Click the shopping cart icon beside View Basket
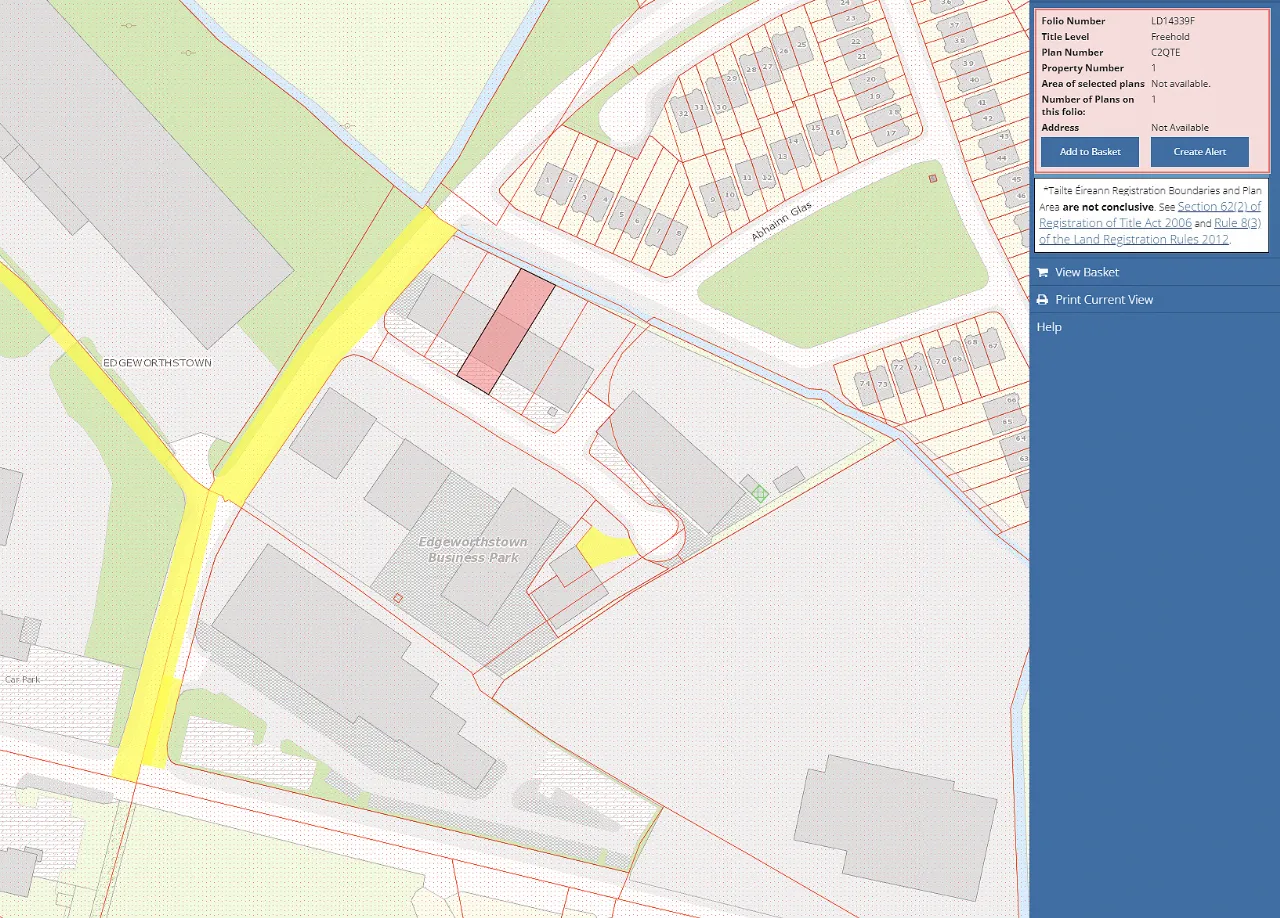The image size is (1280, 918). click(1043, 271)
